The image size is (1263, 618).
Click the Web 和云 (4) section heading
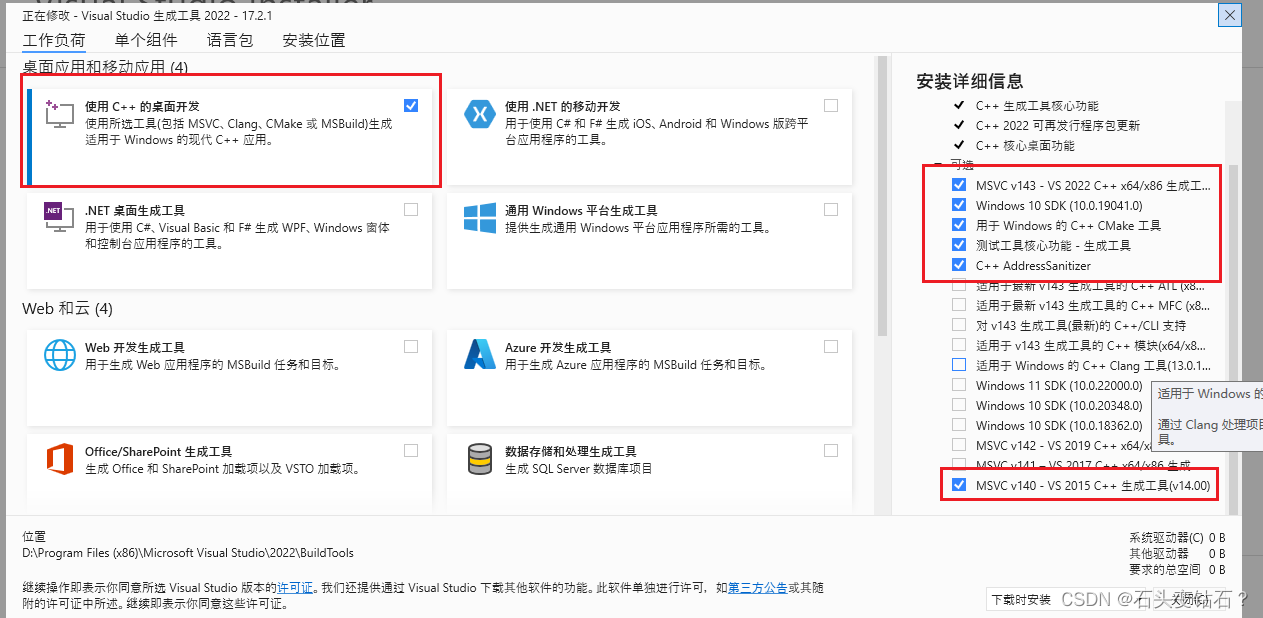(67, 309)
